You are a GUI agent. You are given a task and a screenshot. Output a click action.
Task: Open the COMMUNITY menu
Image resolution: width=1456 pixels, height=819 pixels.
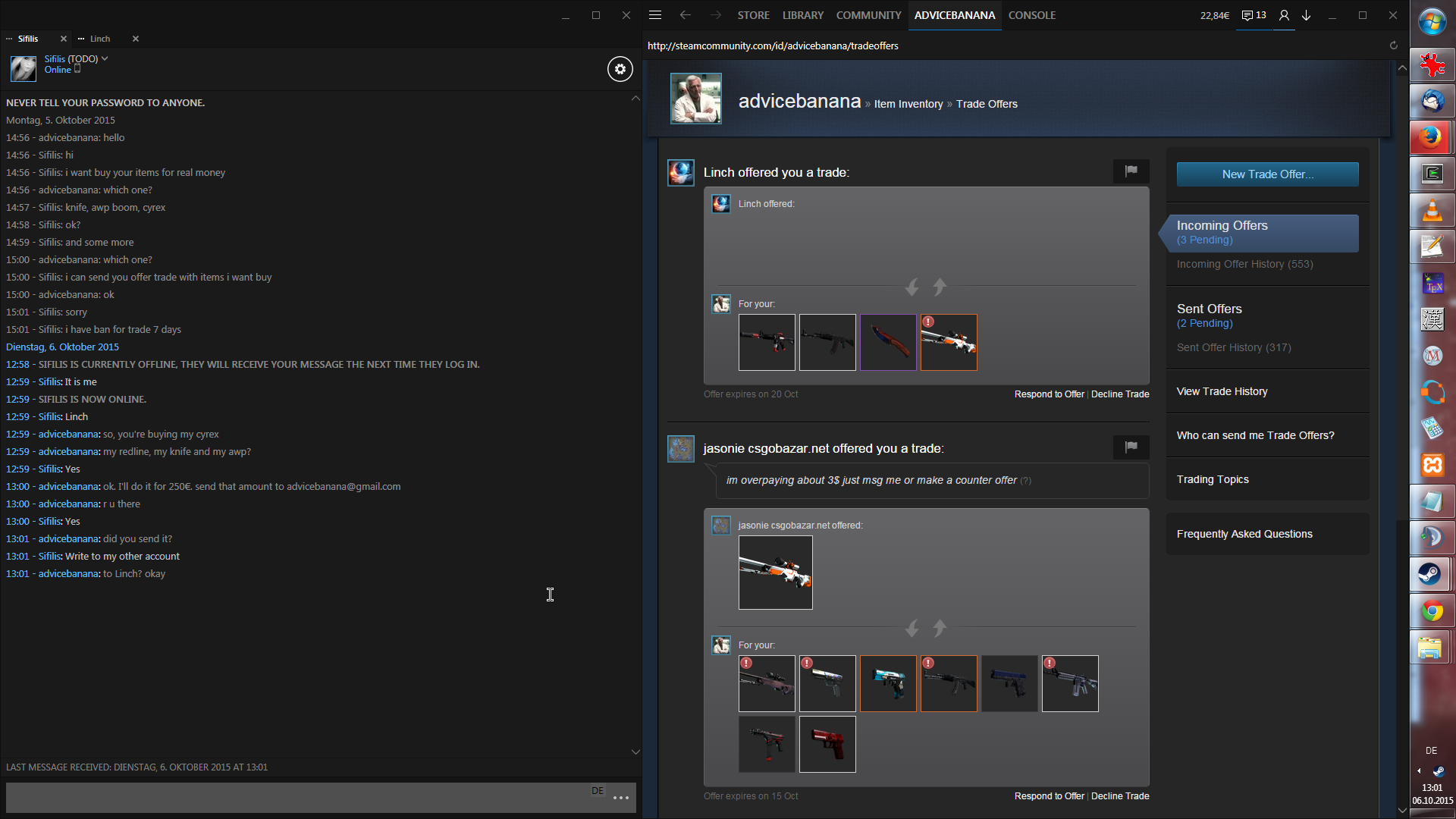[868, 15]
